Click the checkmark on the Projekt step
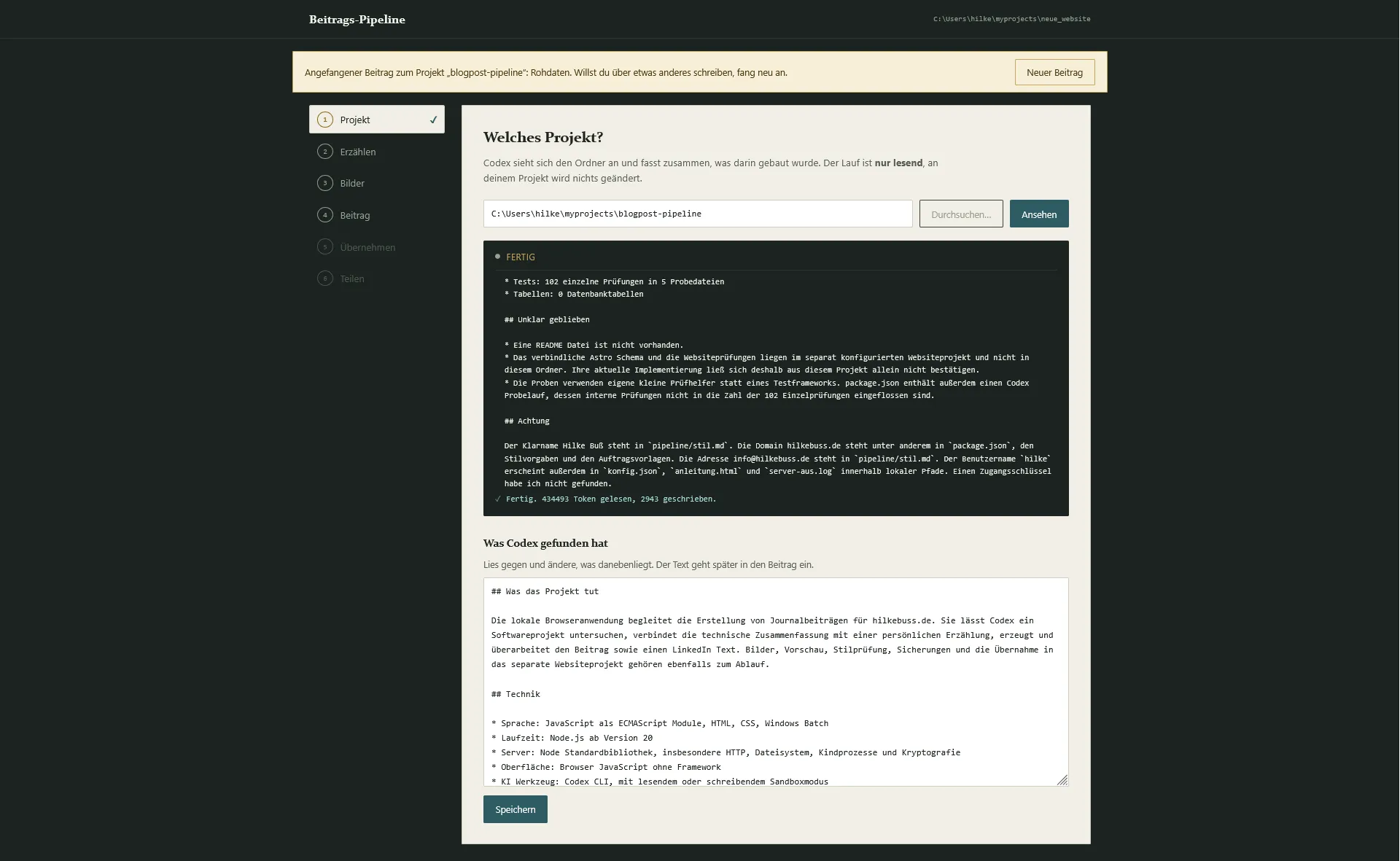This screenshot has width=1400, height=861. tap(433, 120)
